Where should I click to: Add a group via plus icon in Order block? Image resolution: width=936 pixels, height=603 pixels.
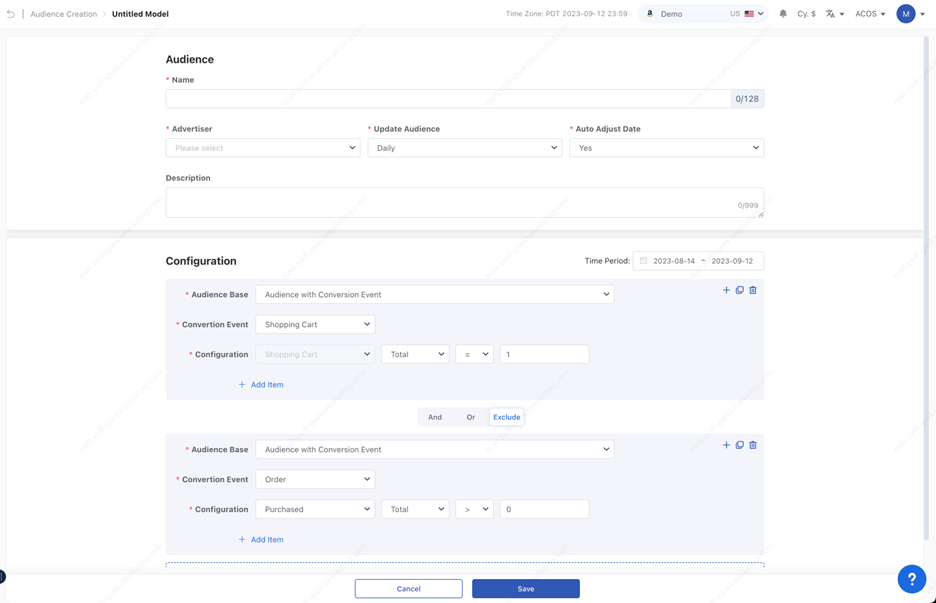point(726,445)
